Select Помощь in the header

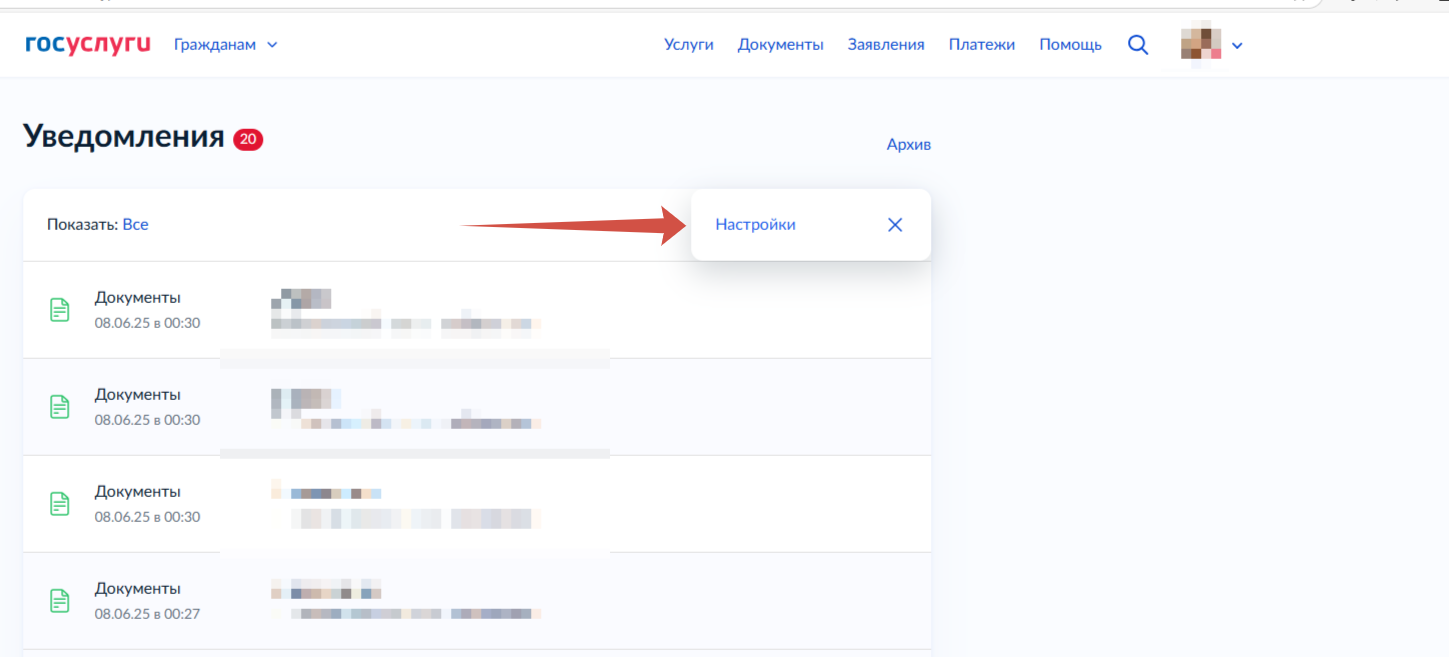[1070, 45]
